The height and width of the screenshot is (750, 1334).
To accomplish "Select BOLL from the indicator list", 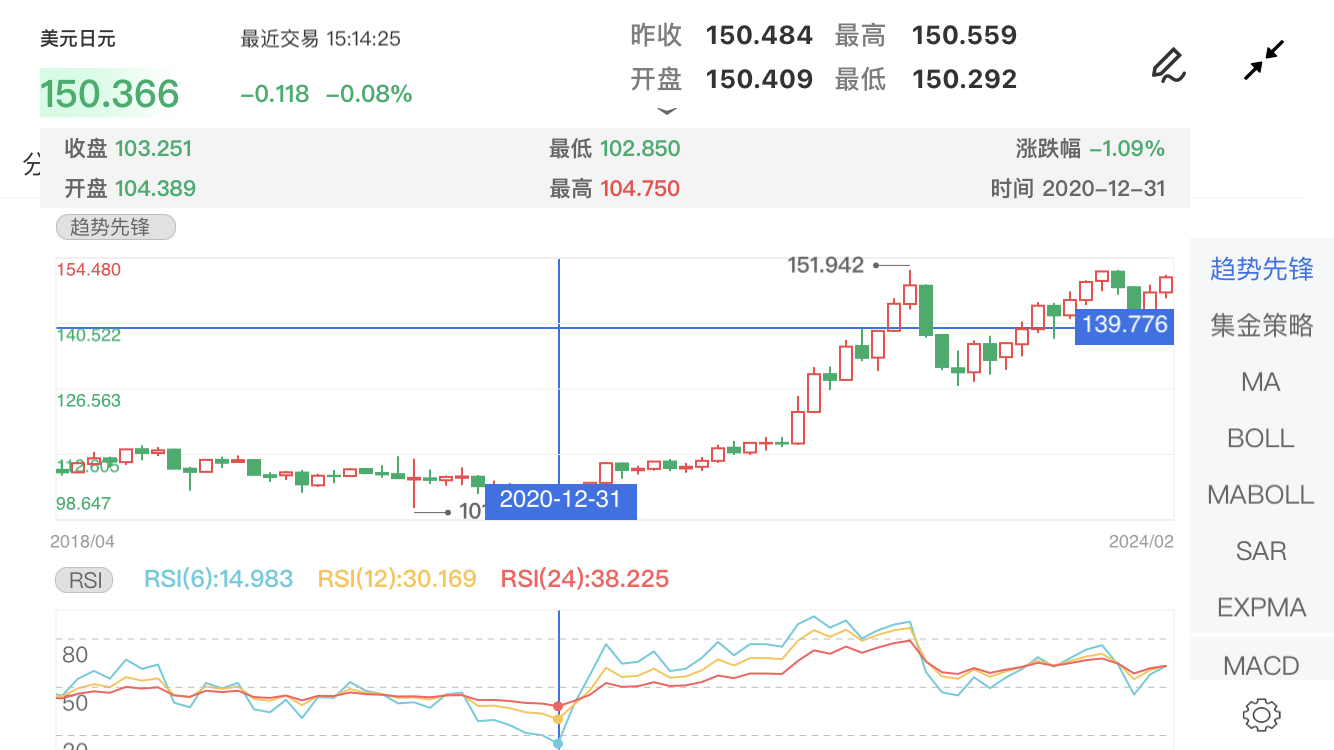I will pyautogui.click(x=1260, y=438).
